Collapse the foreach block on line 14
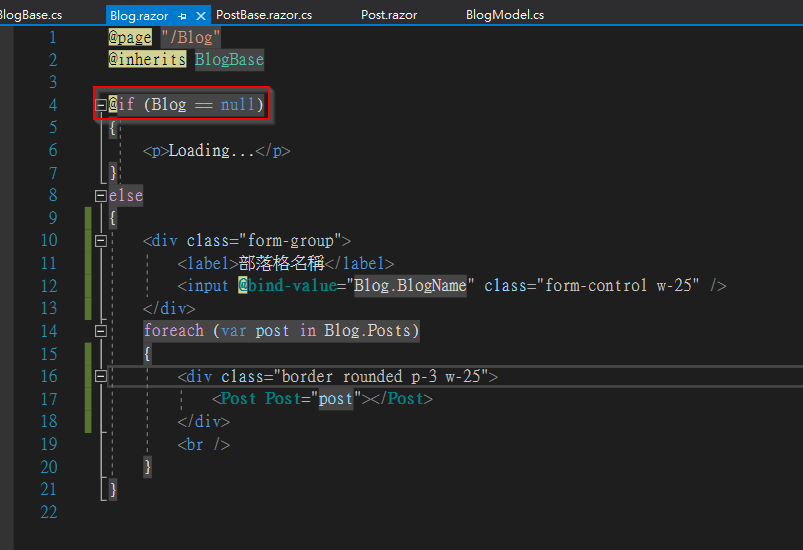 tap(101, 331)
